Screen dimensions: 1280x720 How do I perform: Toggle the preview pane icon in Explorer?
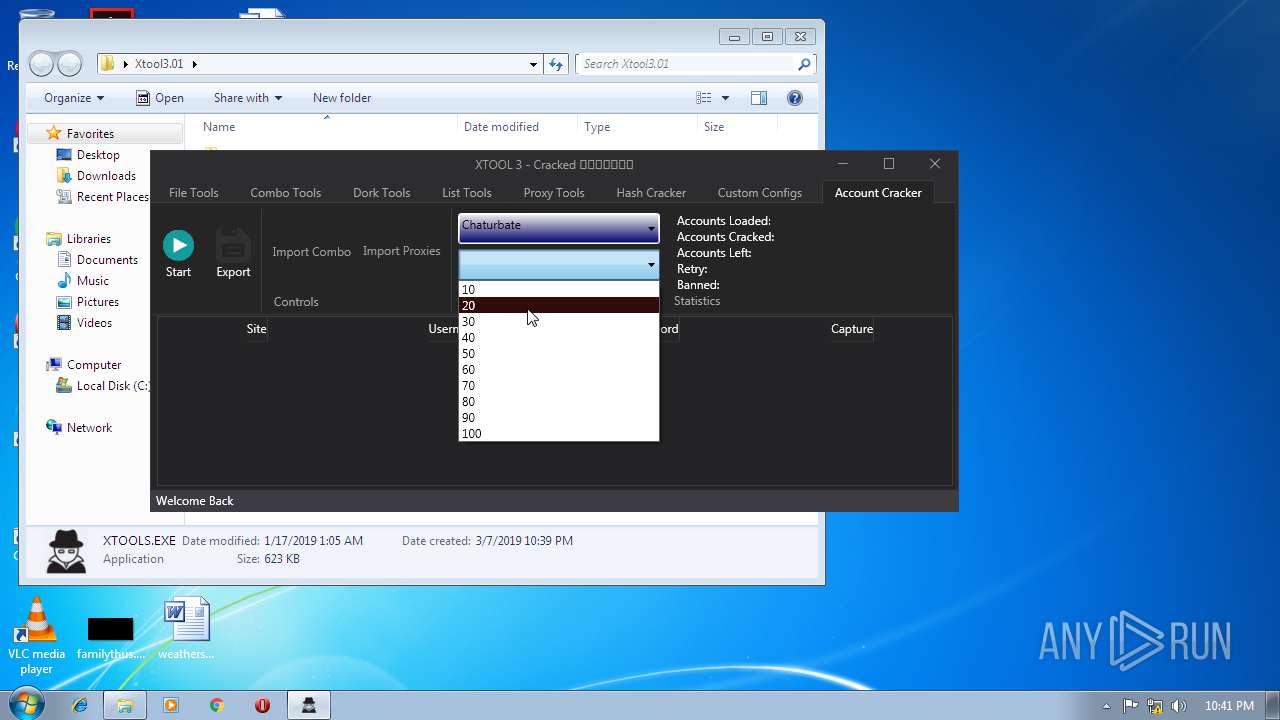[759, 98]
